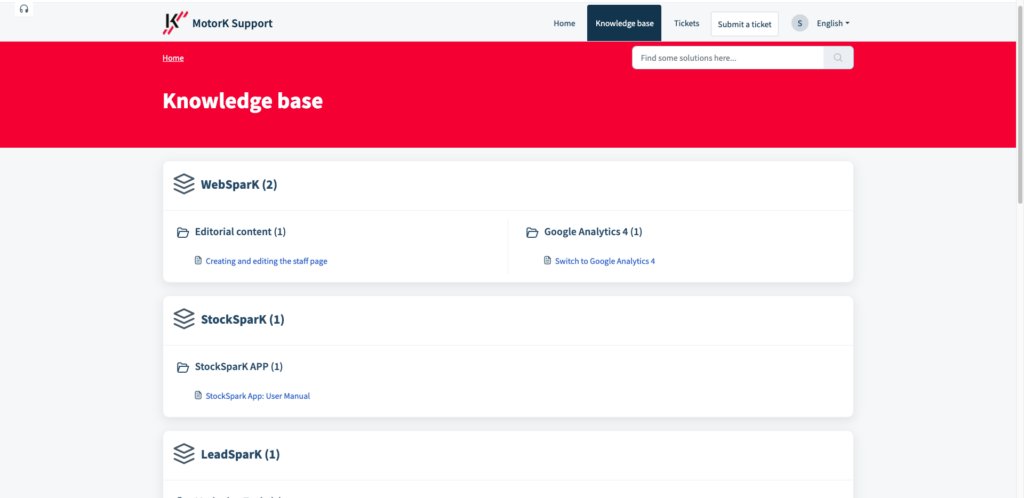
Task: Click the search magnifier icon button
Action: [838, 57]
